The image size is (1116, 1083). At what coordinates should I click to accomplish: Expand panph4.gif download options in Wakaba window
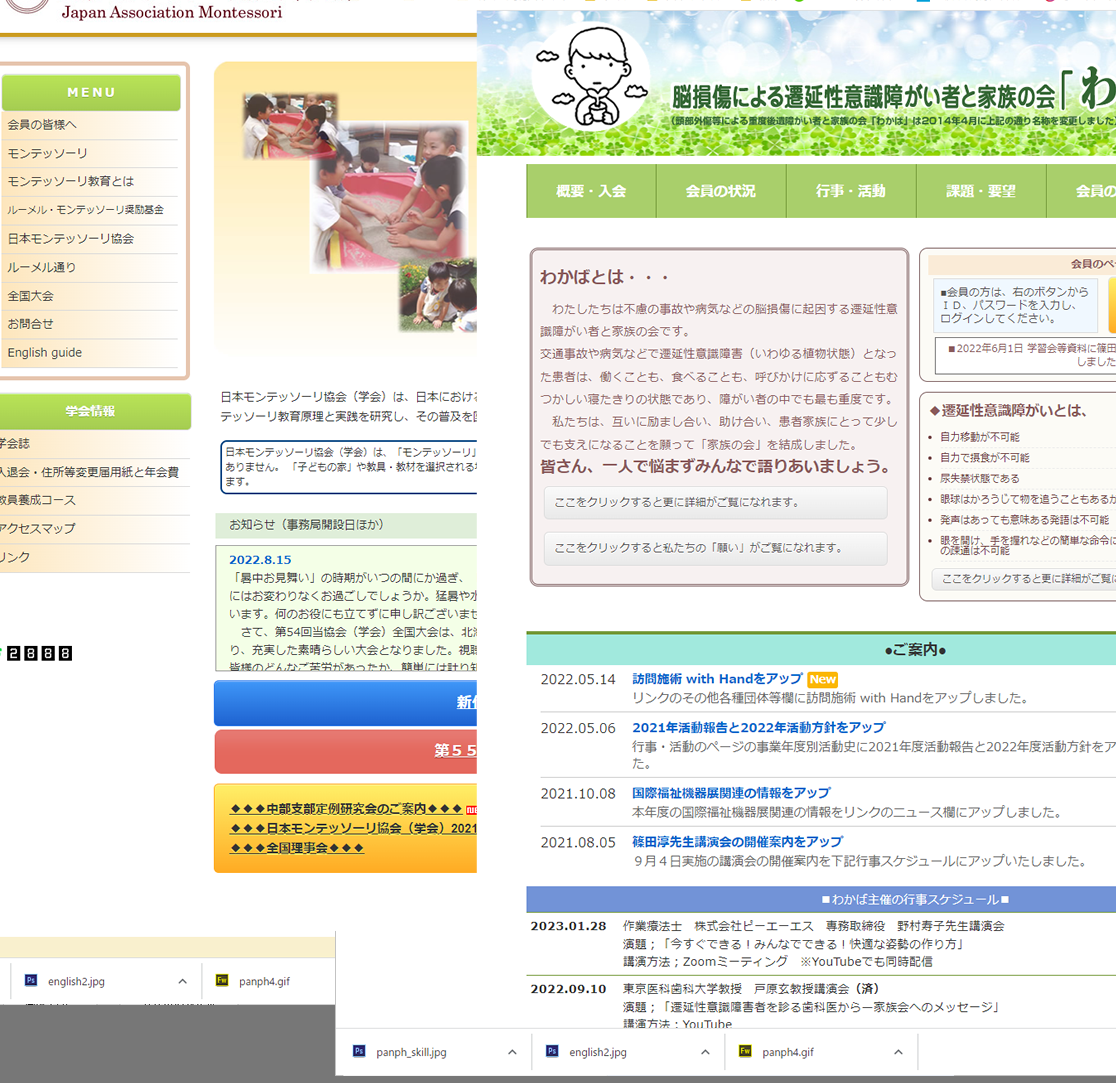[x=898, y=1052]
